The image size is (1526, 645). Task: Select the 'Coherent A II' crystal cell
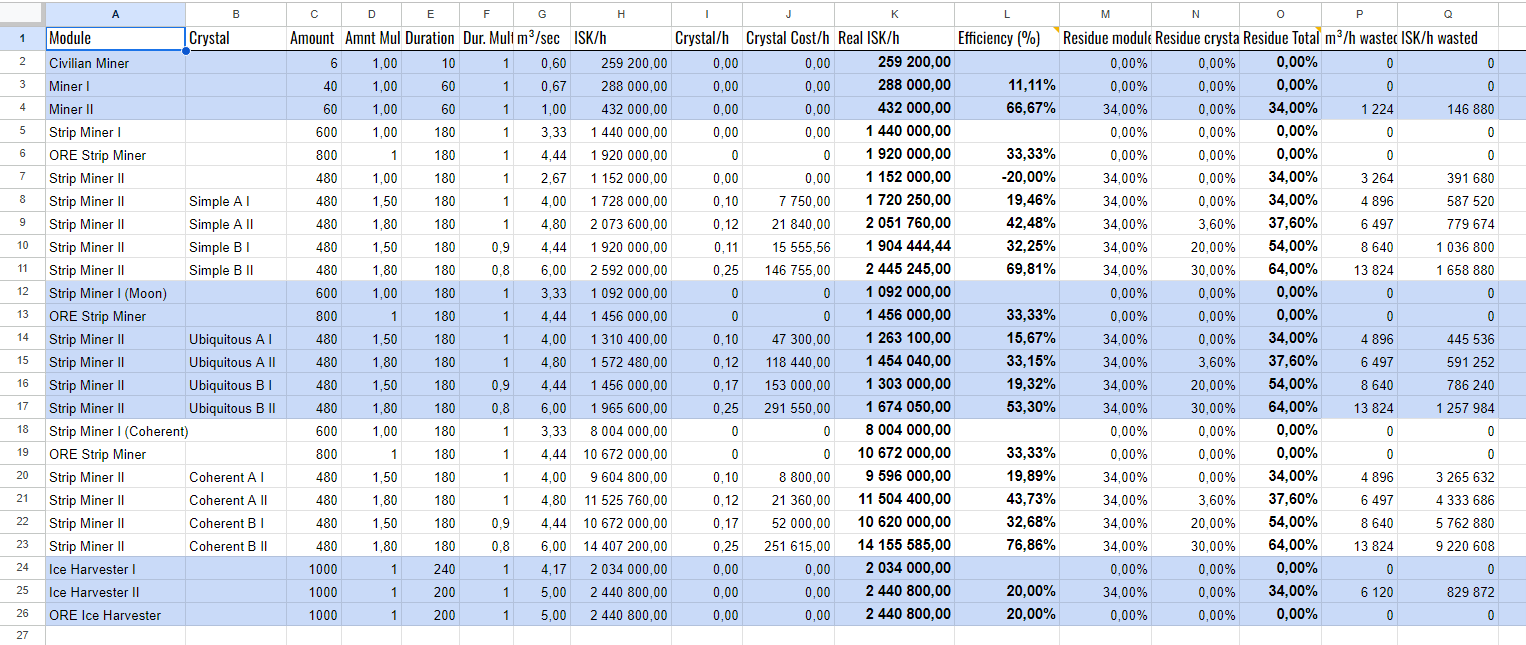235,500
